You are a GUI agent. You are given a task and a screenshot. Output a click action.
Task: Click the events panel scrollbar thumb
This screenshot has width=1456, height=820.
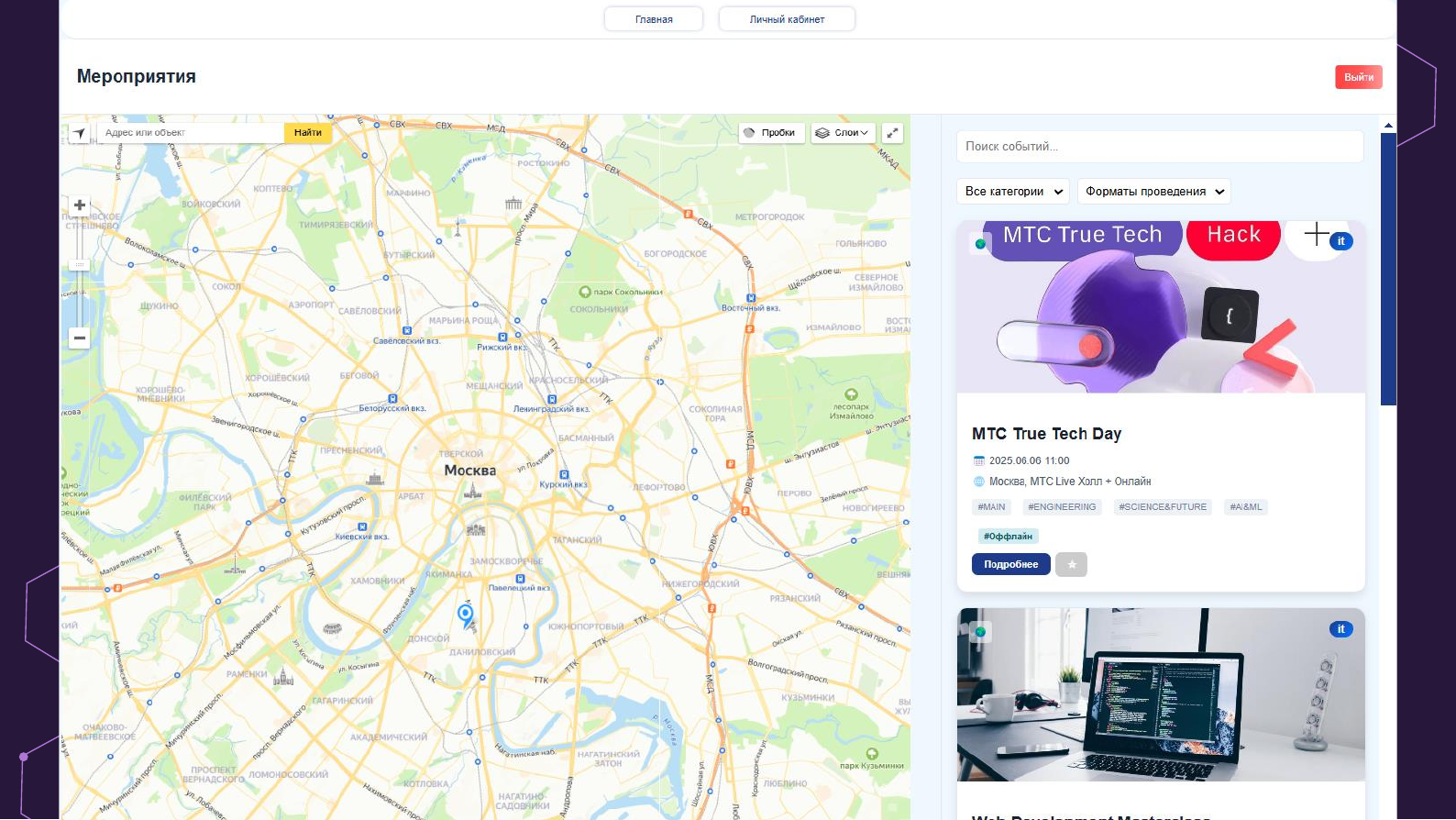(1388, 269)
